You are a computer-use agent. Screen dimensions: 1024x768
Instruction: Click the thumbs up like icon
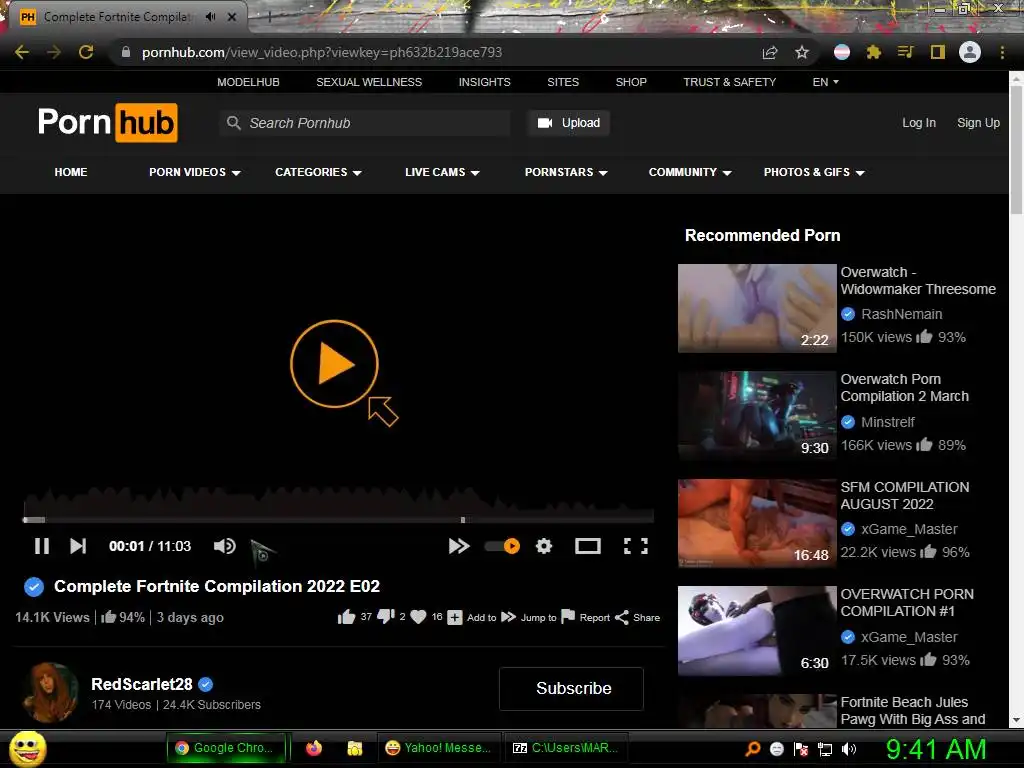click(x=346, y=616)
